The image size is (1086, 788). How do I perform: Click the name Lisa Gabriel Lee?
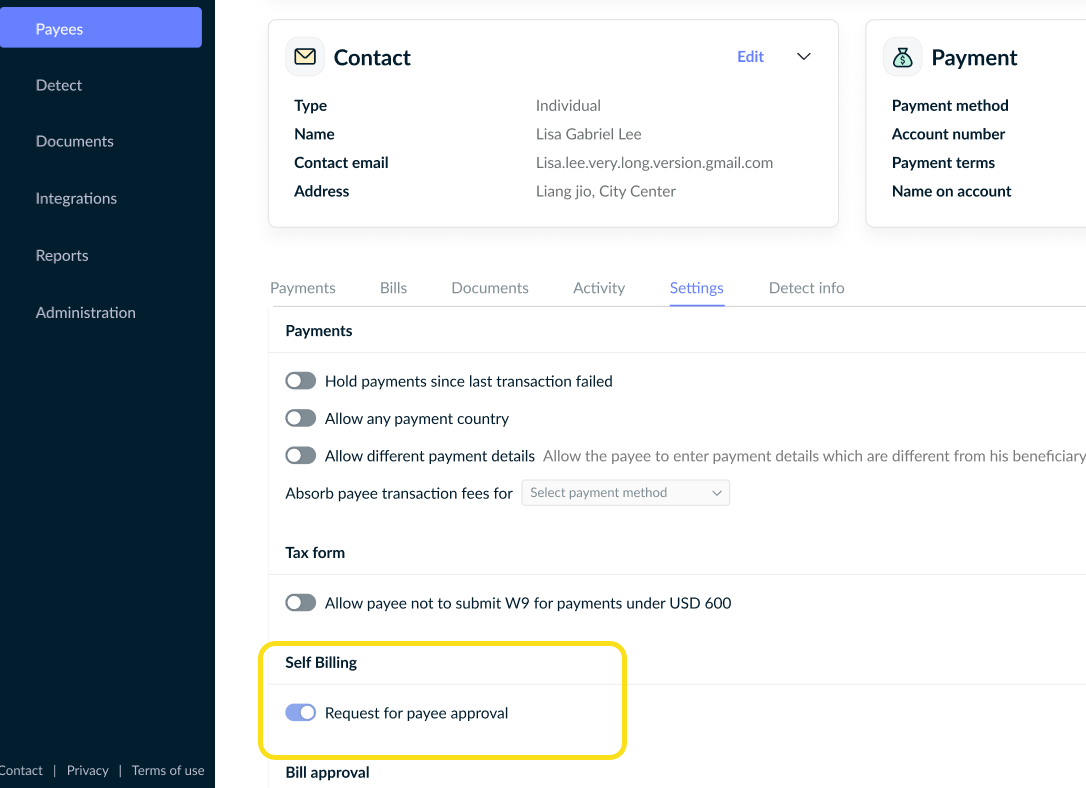tap(589, 134)
